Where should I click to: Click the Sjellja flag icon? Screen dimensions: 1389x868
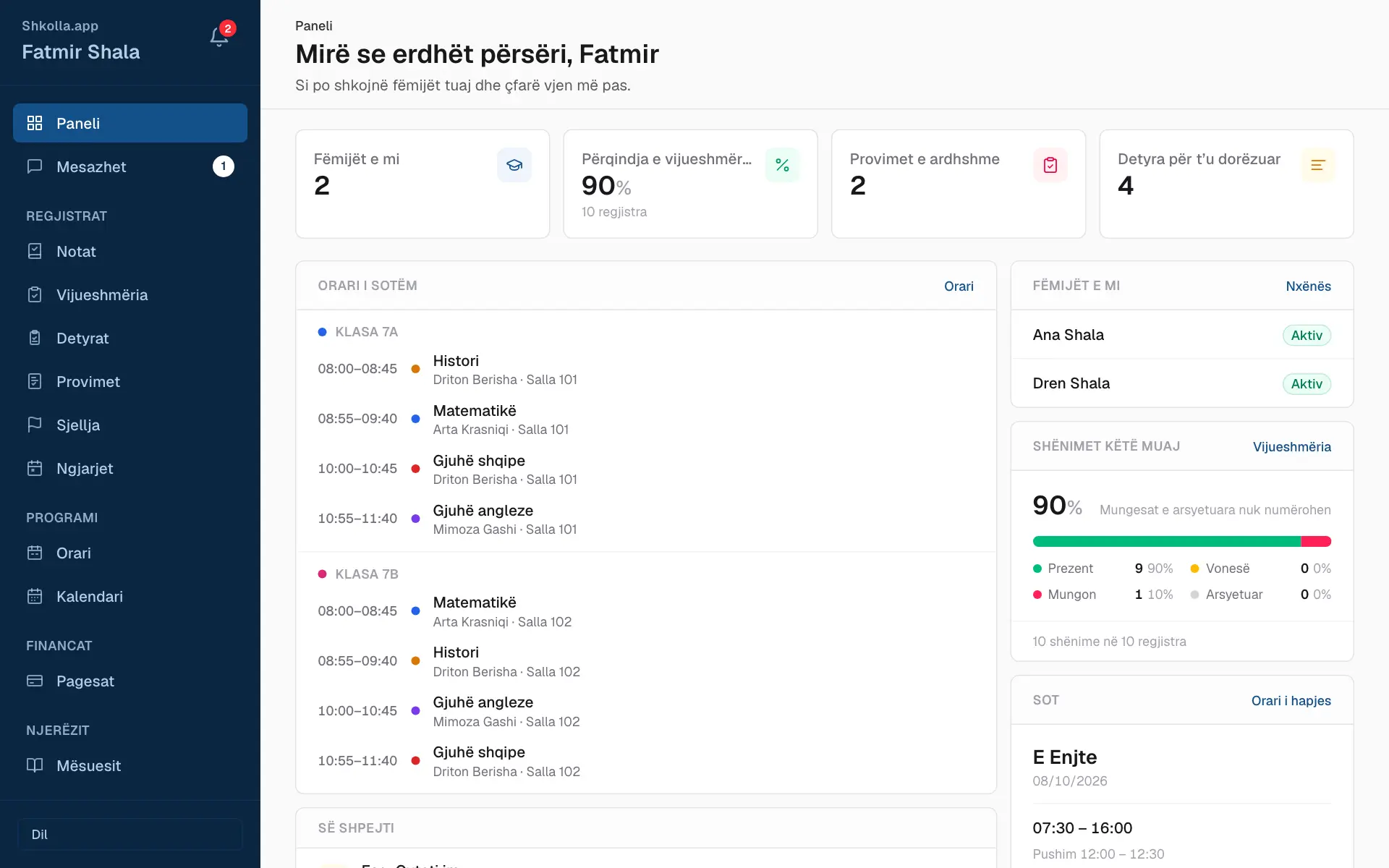click(35, 425)
